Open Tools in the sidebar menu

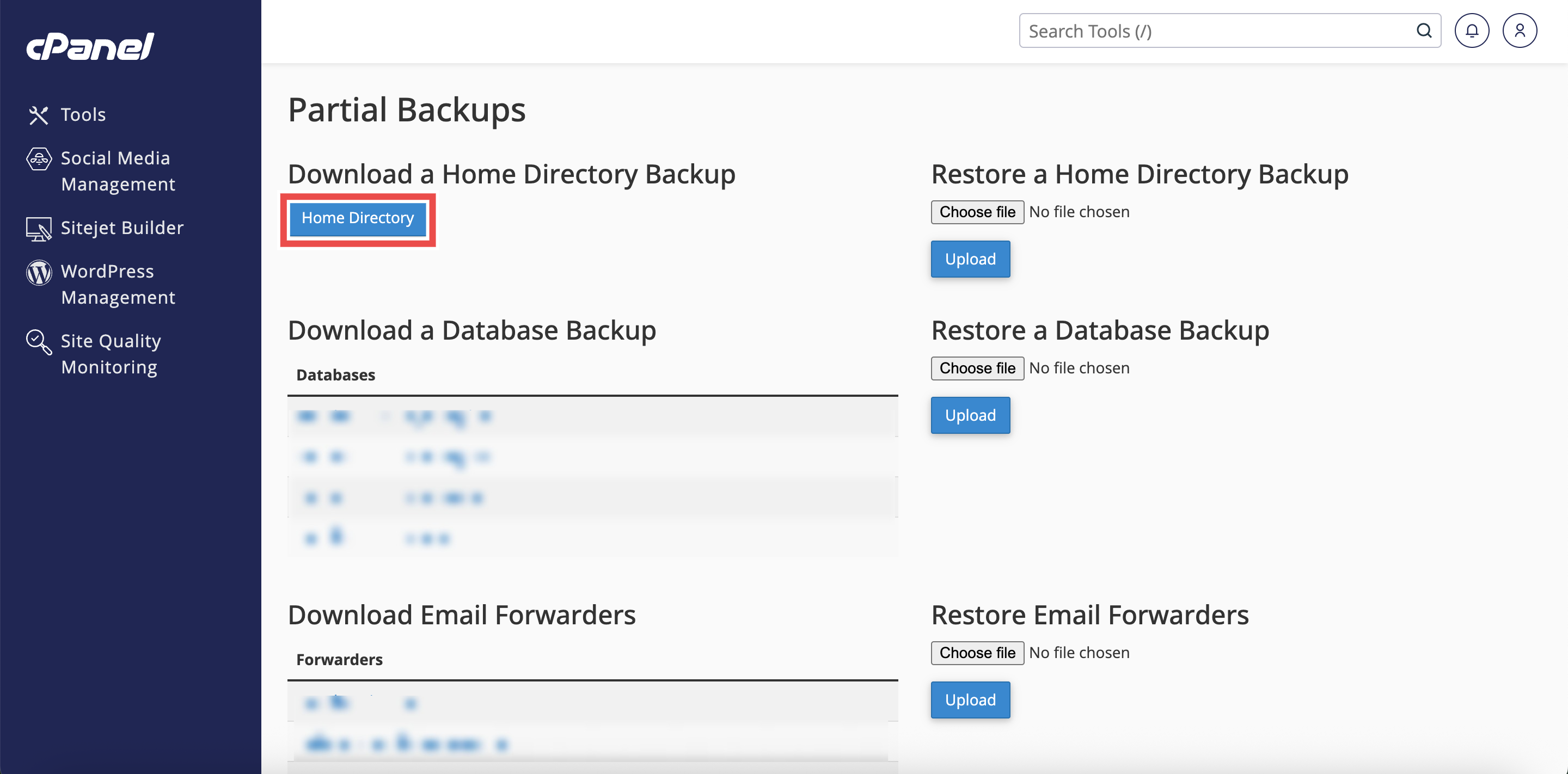point(83,115)
